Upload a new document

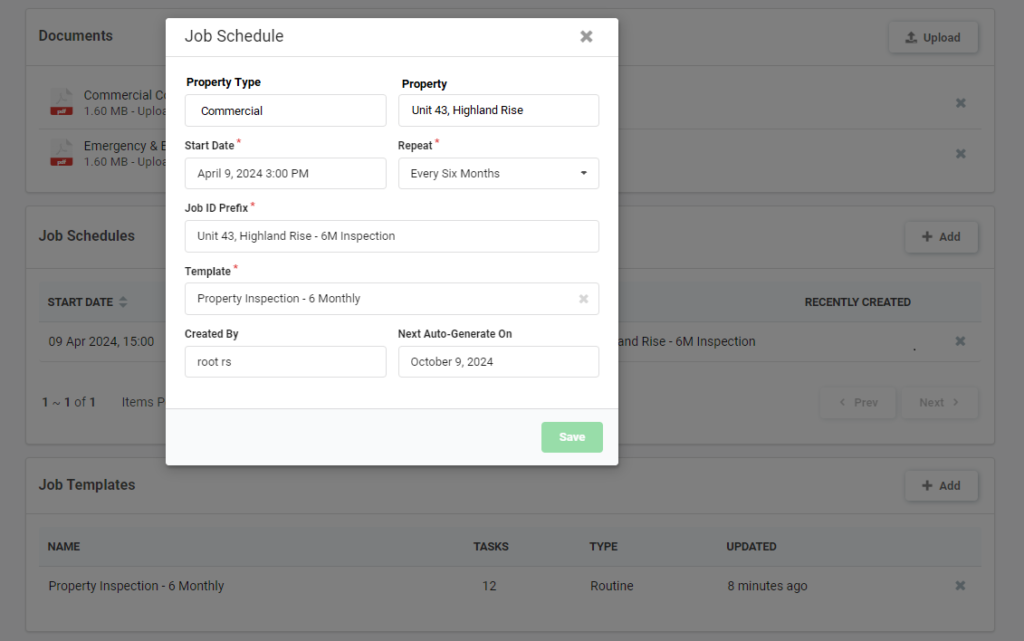(x=932, y=38)
